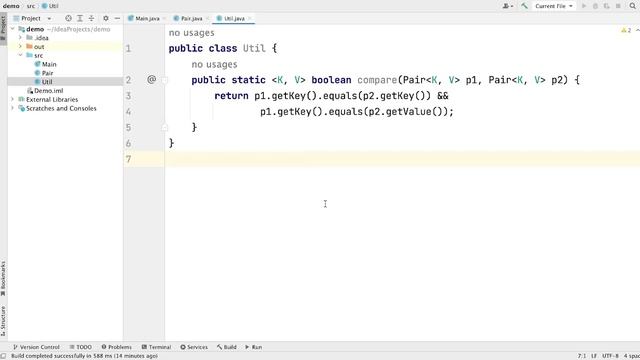Image resolution: width=640 pixels, height=360 pixels.
Task: Expand External Libraries node
Action: pyautogui.click(x=13, y=99)
